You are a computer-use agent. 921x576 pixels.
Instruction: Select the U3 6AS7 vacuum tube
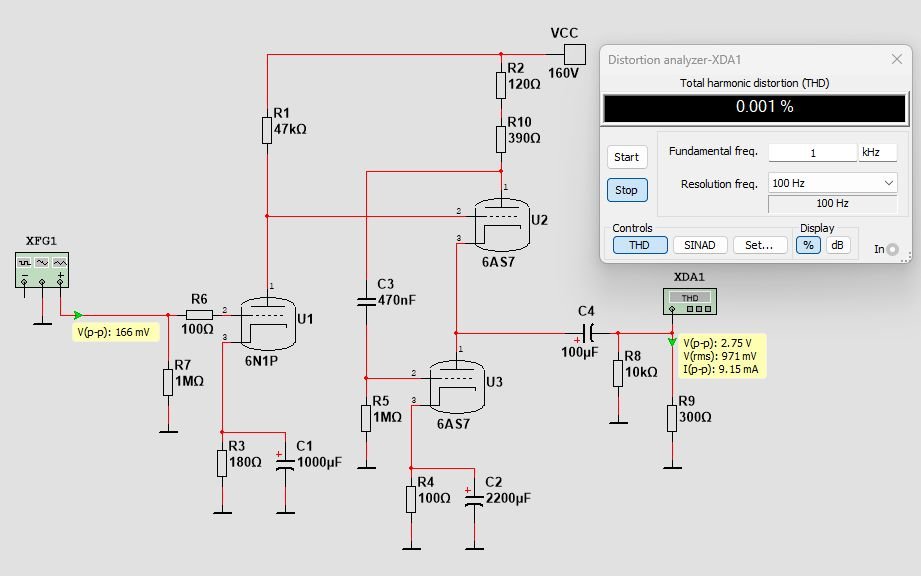[457, 386]
